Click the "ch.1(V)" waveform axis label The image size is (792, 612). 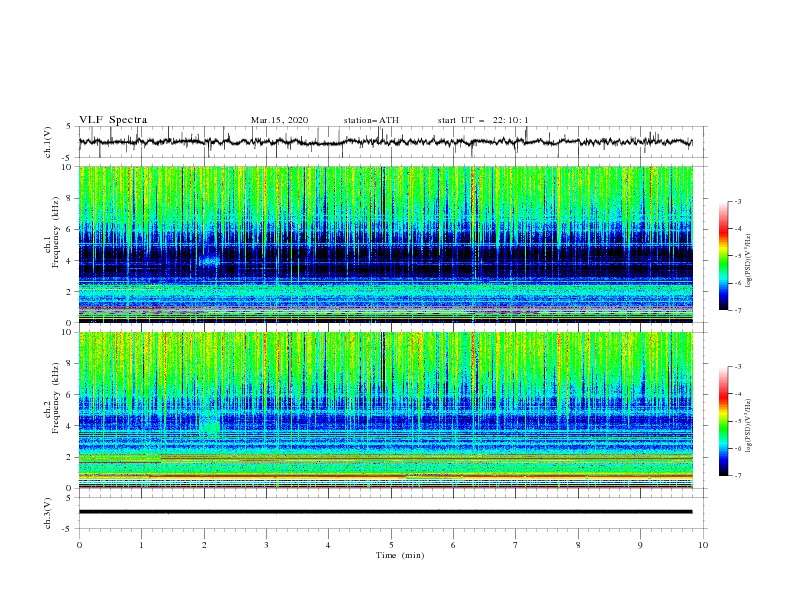point(48,142)
